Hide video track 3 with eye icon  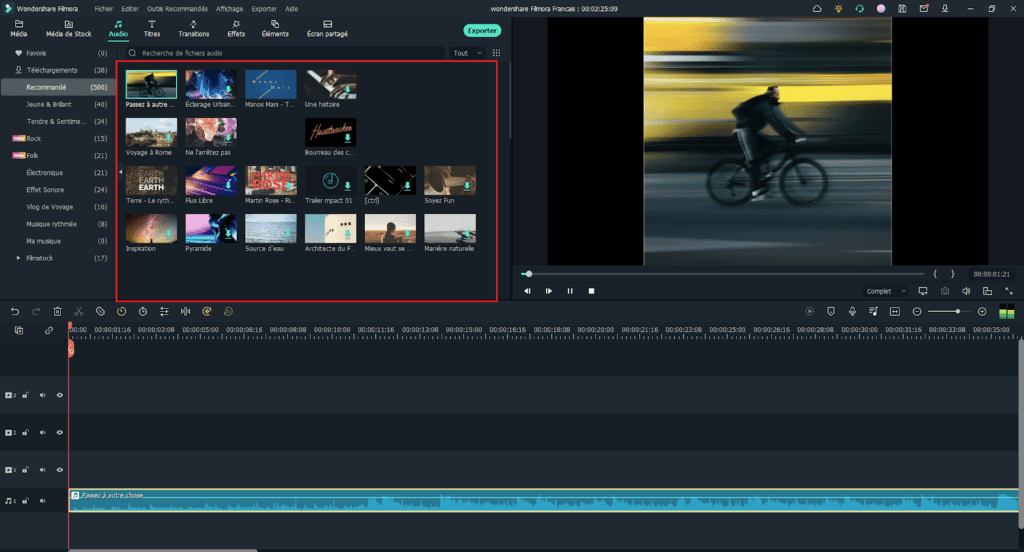tap(60, 395)
